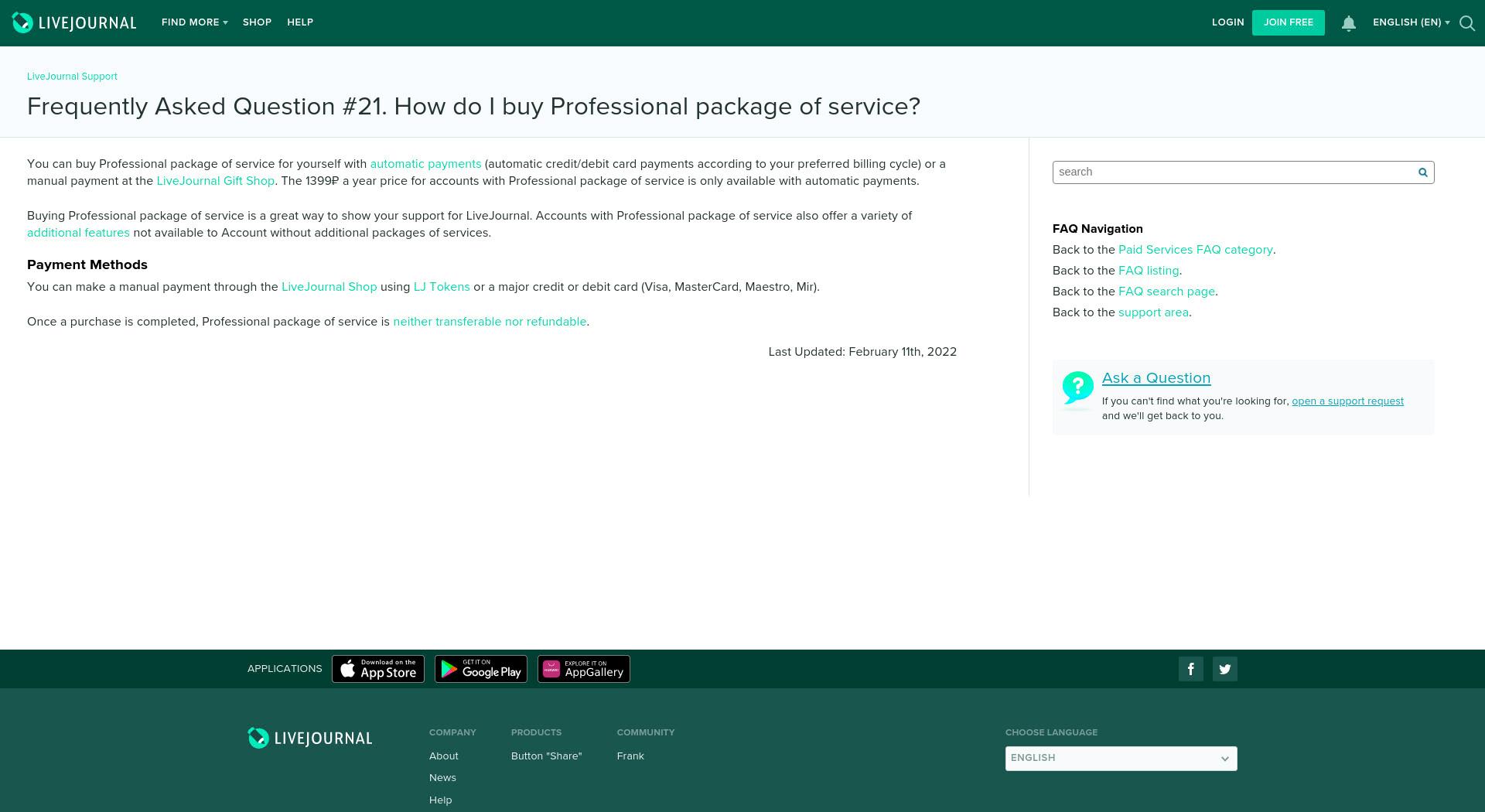Image resolution: width=1485 pixels, height=812 pixels.
Task: Submit FAQ search via magnifier icon
Action: click(1422, 172)
